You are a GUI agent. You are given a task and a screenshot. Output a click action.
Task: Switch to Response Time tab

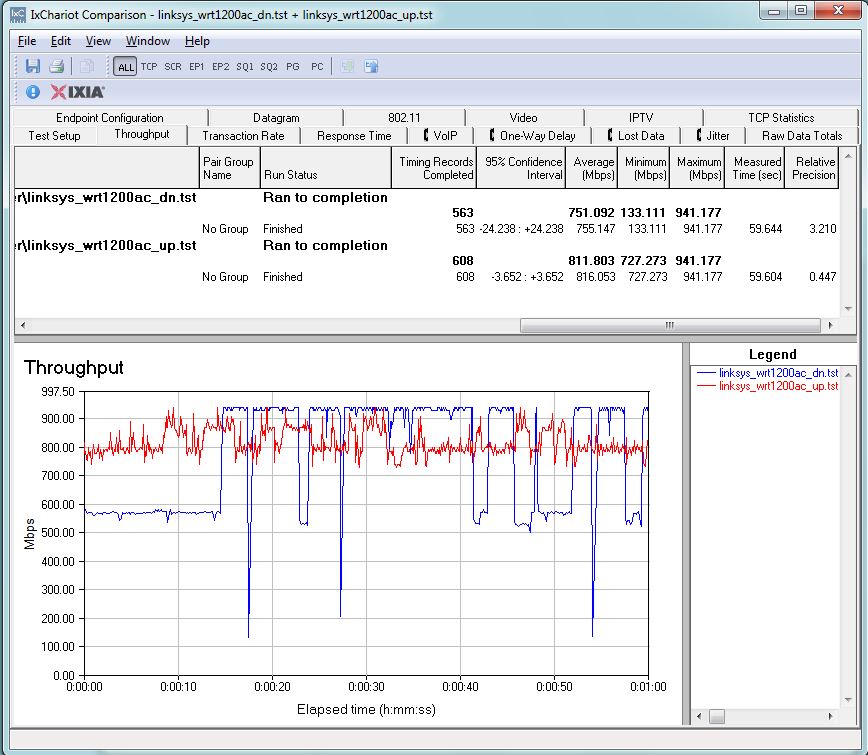(354, 136)
